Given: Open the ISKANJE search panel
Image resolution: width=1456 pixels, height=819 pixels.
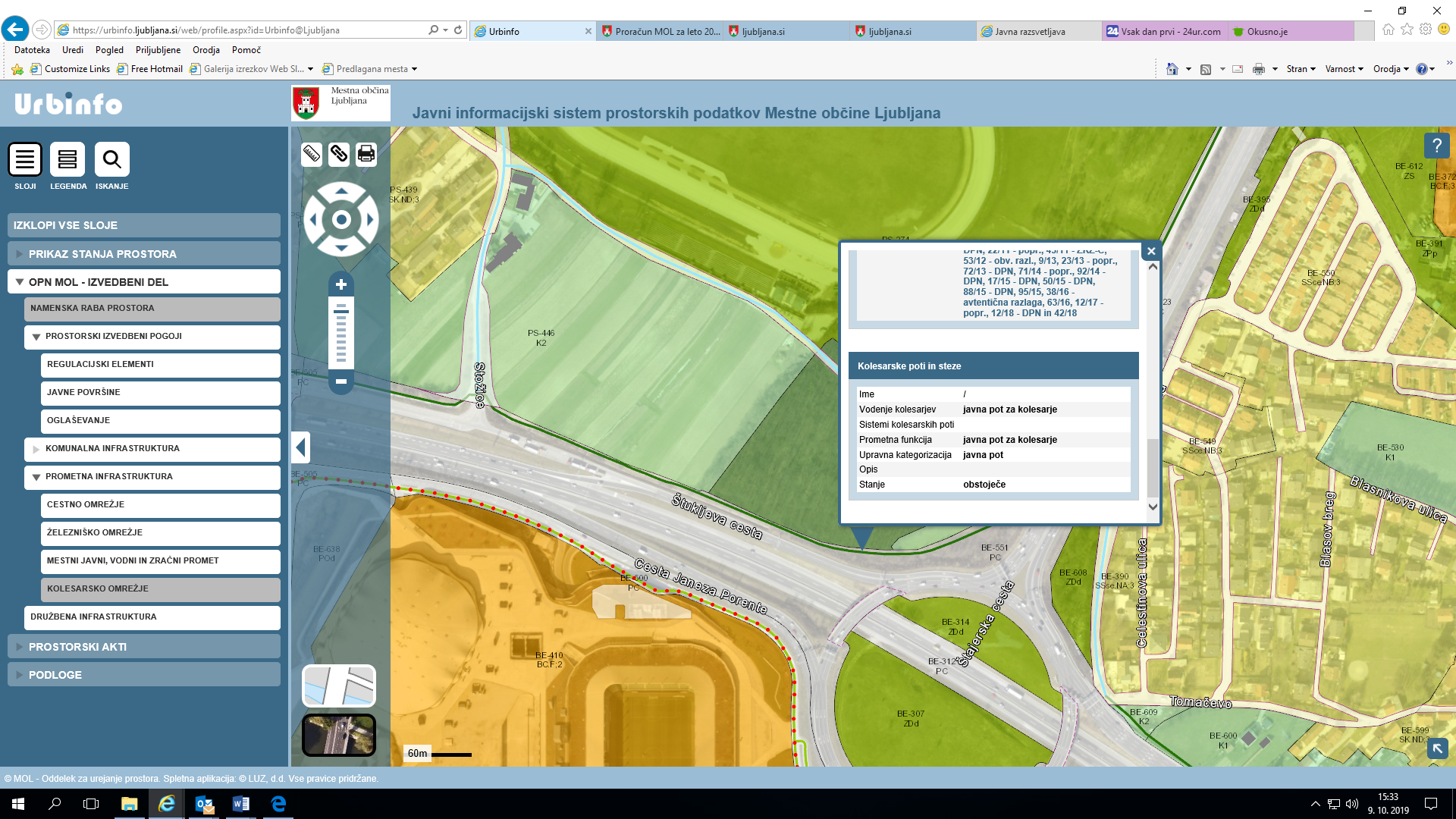Looking at the screenshot, I should point(111,160).
